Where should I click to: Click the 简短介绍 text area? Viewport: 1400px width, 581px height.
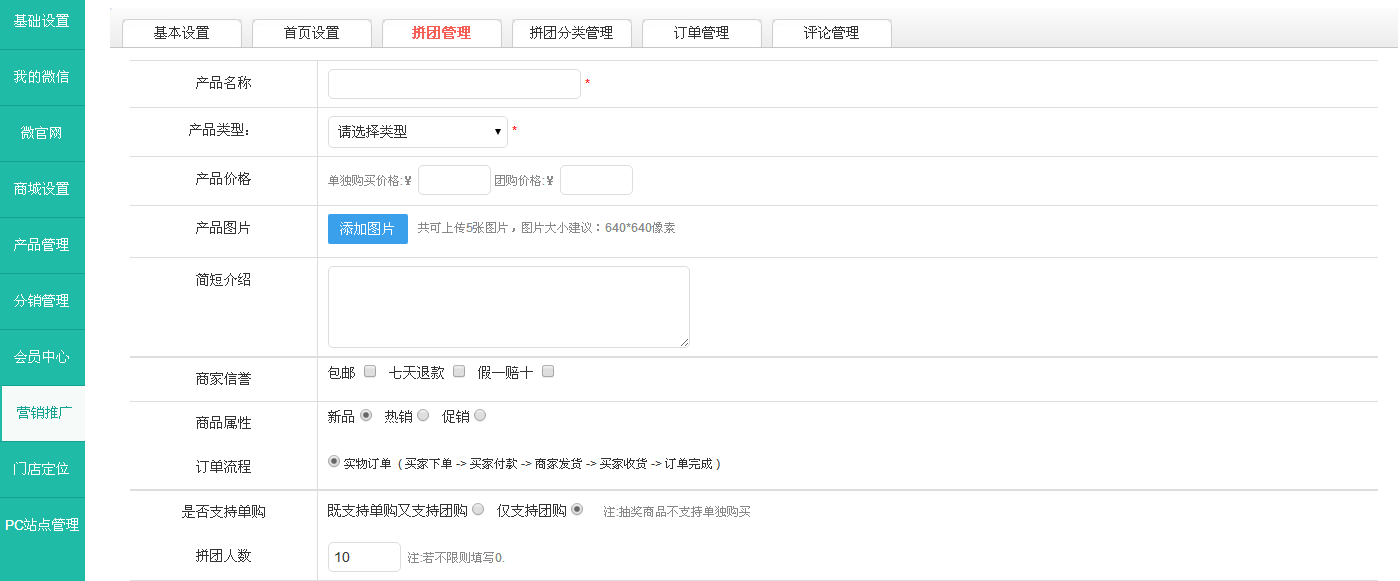click(508, 307)
